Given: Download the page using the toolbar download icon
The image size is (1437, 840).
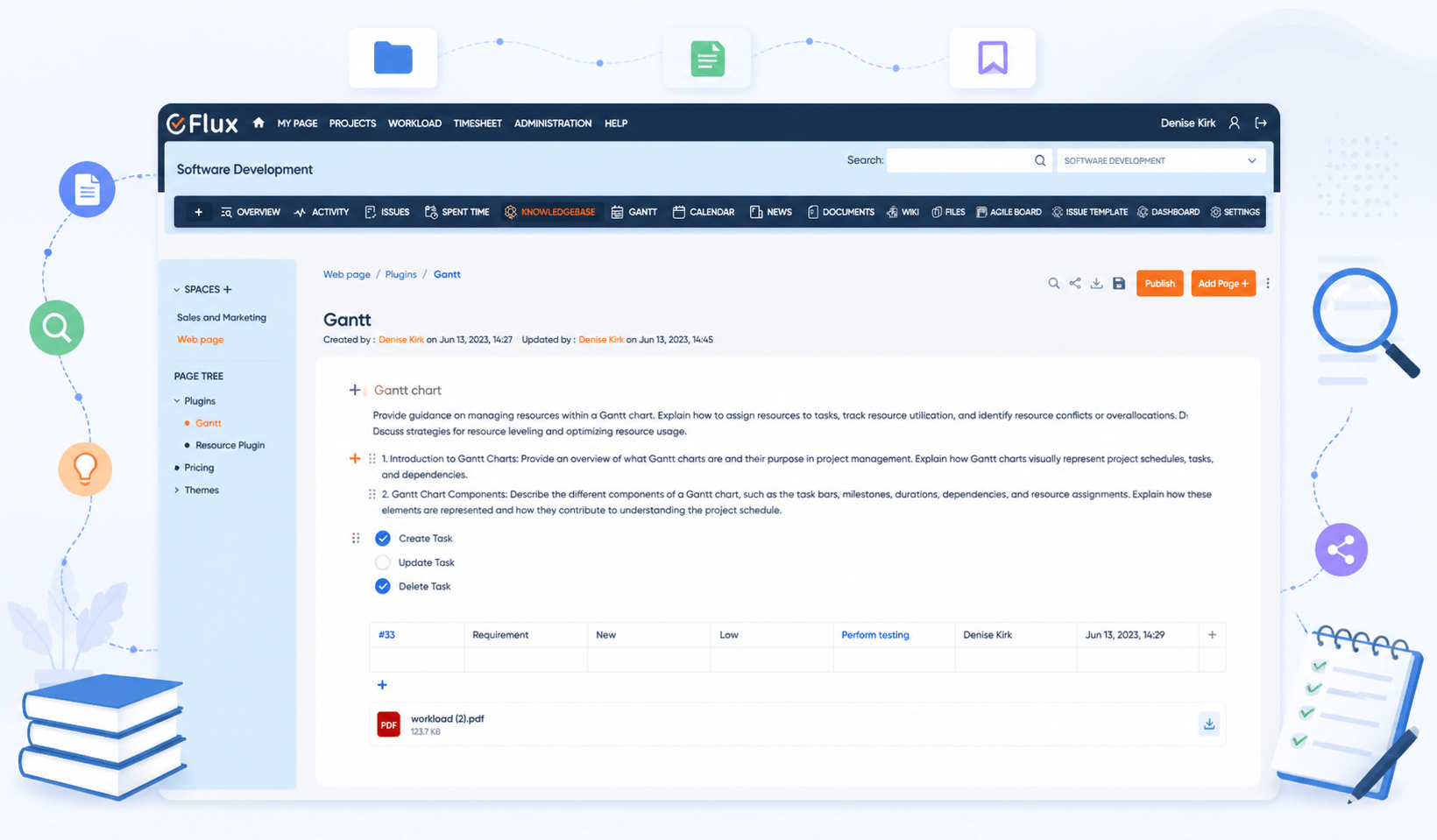Looking at the screenshot, I should [1097, 283].
